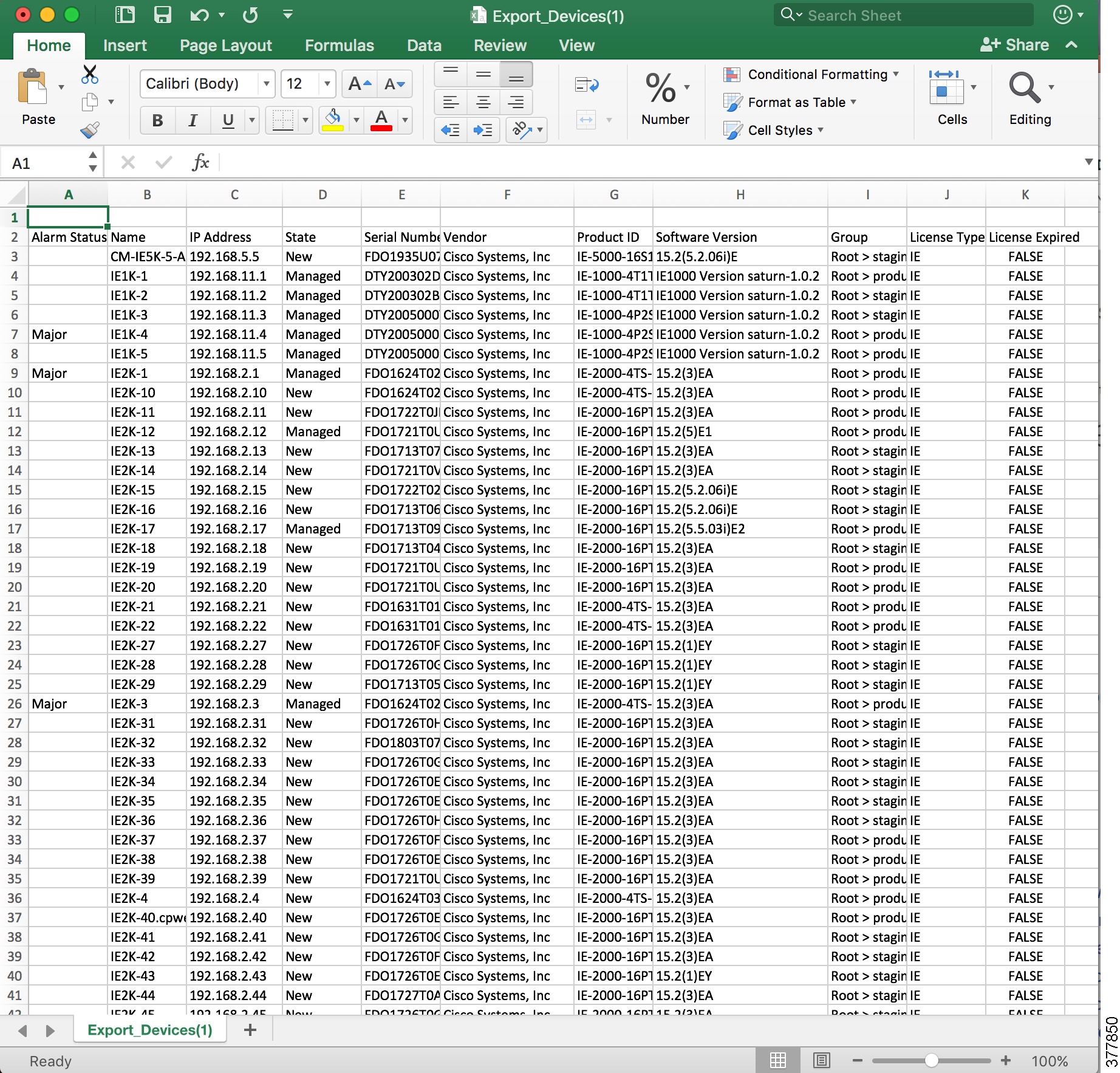The image size is (1120, 1073).
Task: Open fill color dropdown arrow
Action: click(357, 120)
